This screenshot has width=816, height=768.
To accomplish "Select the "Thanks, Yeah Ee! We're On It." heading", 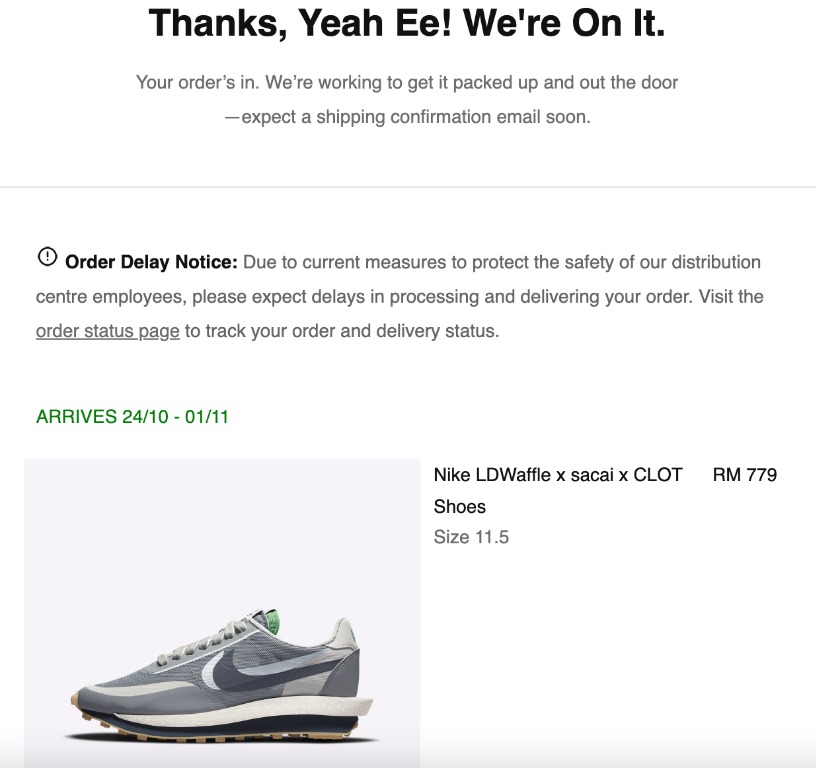I will (x=407, y=24).
